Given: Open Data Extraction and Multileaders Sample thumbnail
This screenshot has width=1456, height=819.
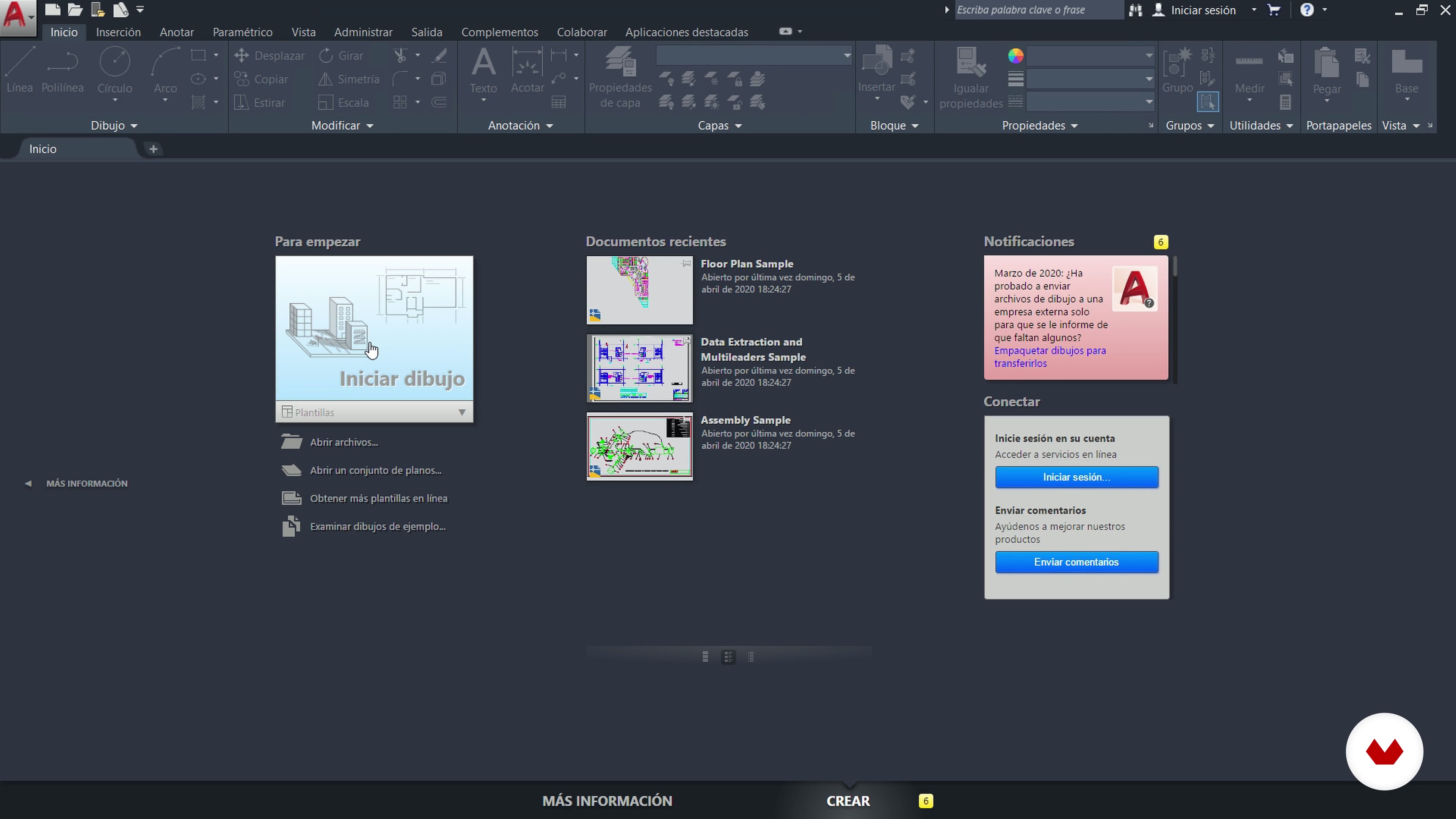Looking at the screenshot, I should 639,369.
